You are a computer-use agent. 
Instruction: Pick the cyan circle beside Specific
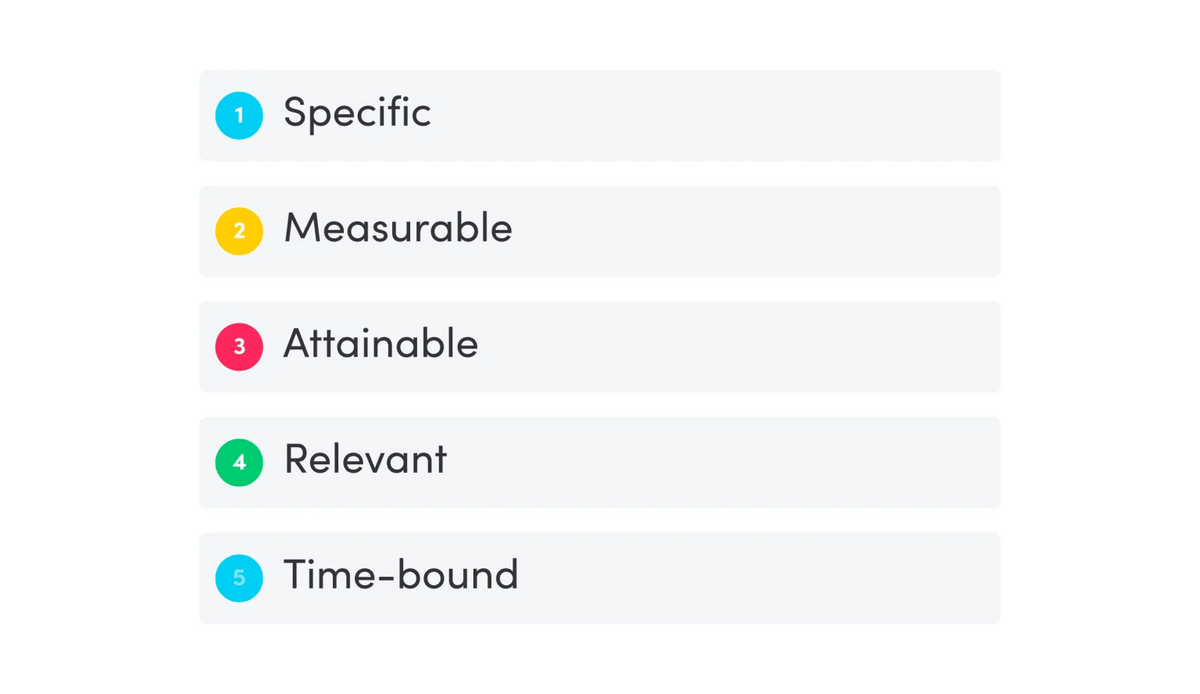click(239, 115)
